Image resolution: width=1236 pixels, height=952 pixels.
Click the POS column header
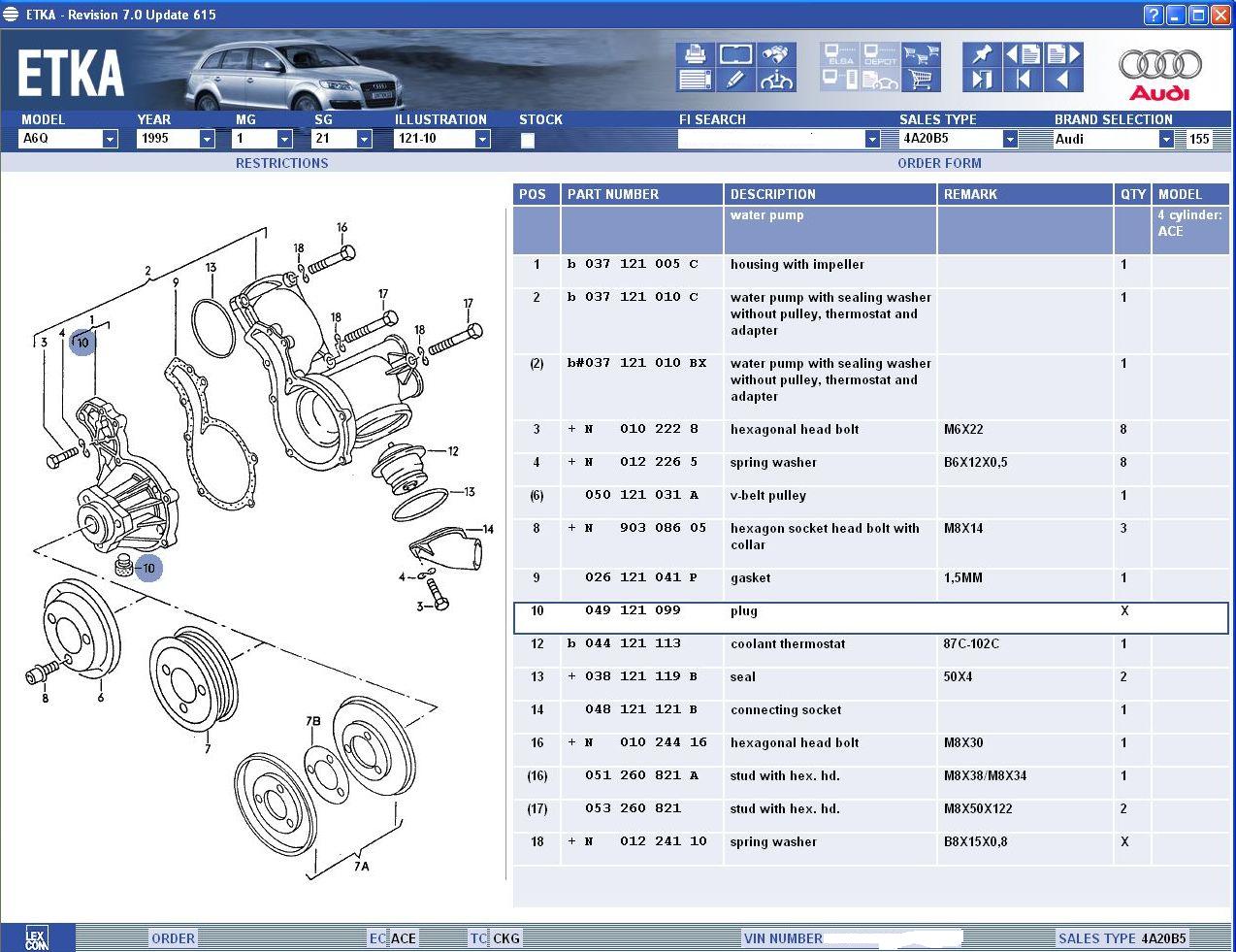click(x=537, y=194)
